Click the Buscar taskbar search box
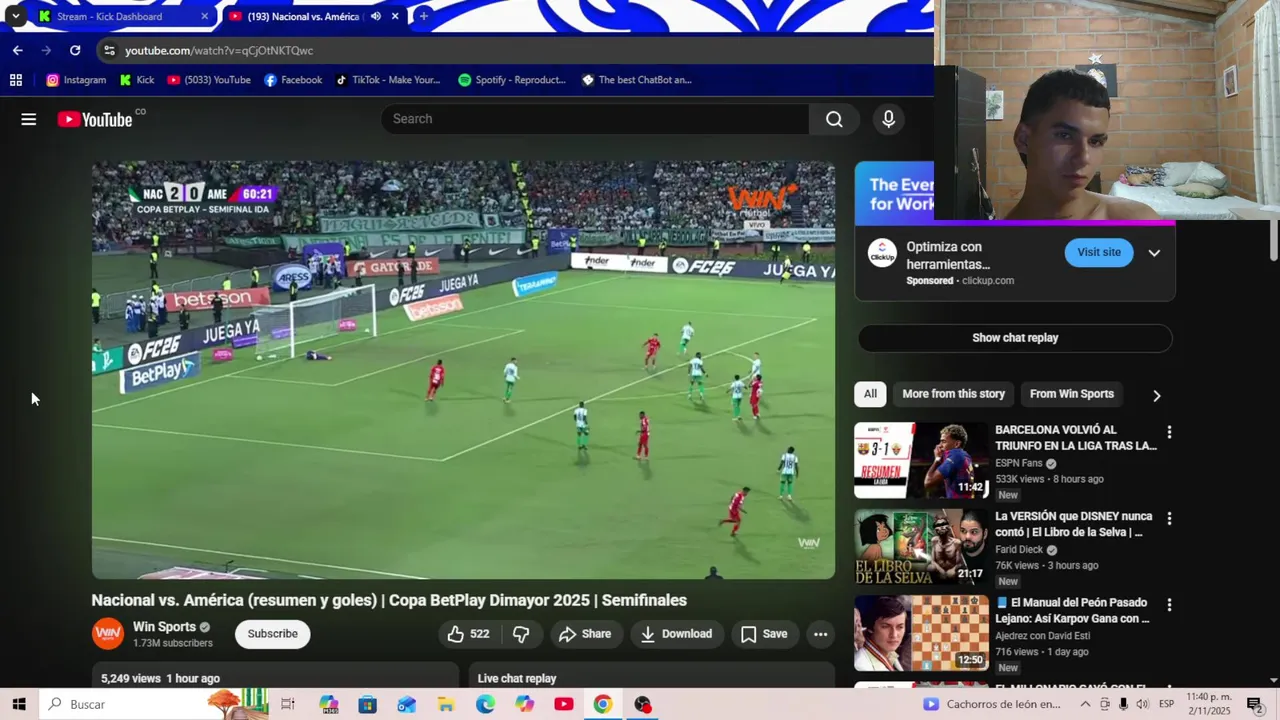 coord(153,704)
